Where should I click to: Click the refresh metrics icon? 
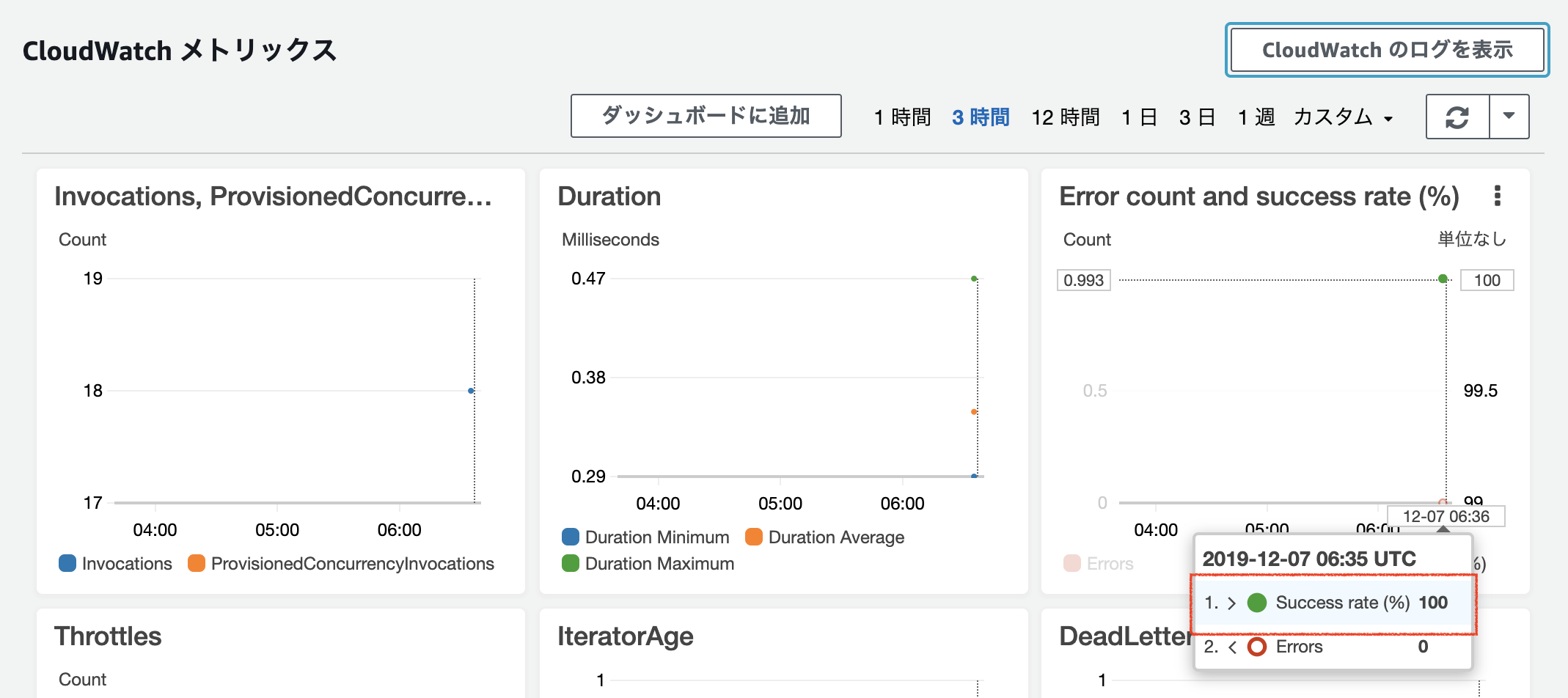pyautogui.click(x=1457, y=117)
